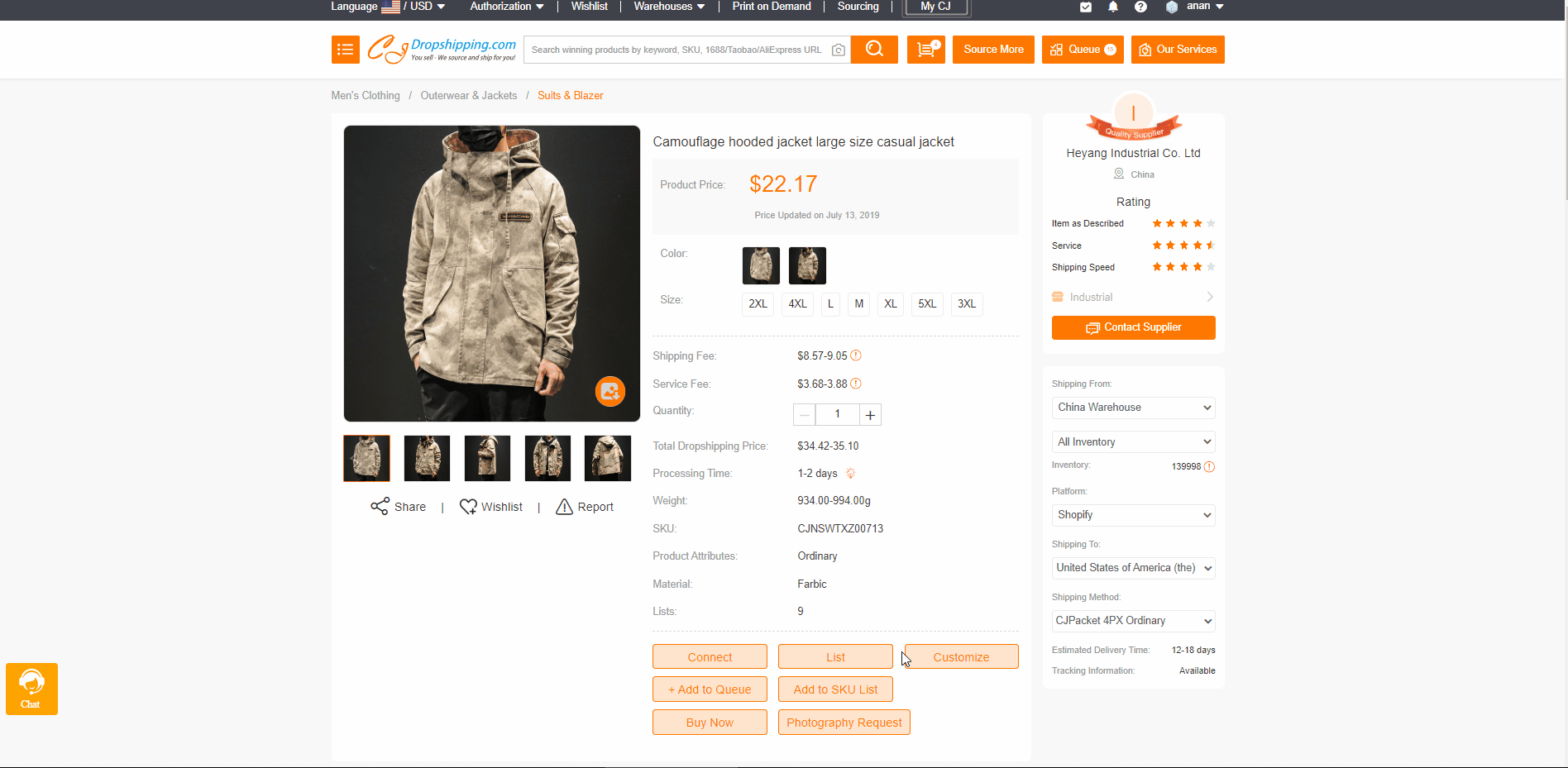This screenshot has height=768, width=1568.
Task: Select size 2XL option
Action: 758,303
